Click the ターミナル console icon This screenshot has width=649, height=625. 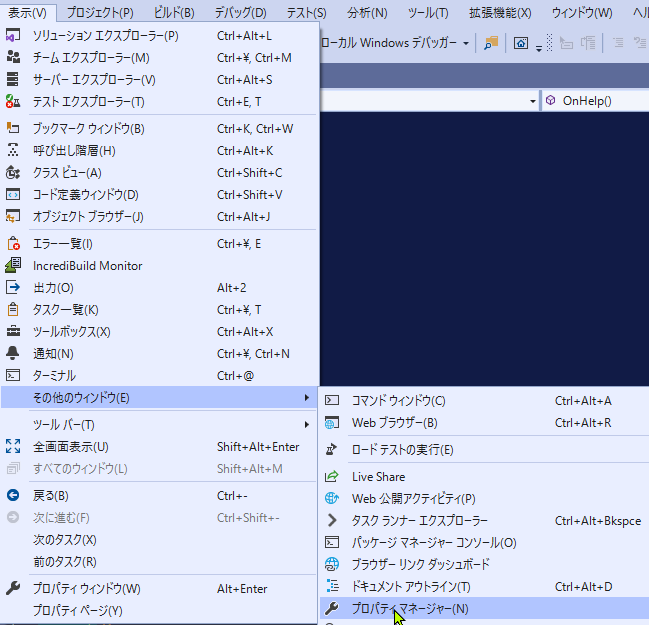click(13, 375)
